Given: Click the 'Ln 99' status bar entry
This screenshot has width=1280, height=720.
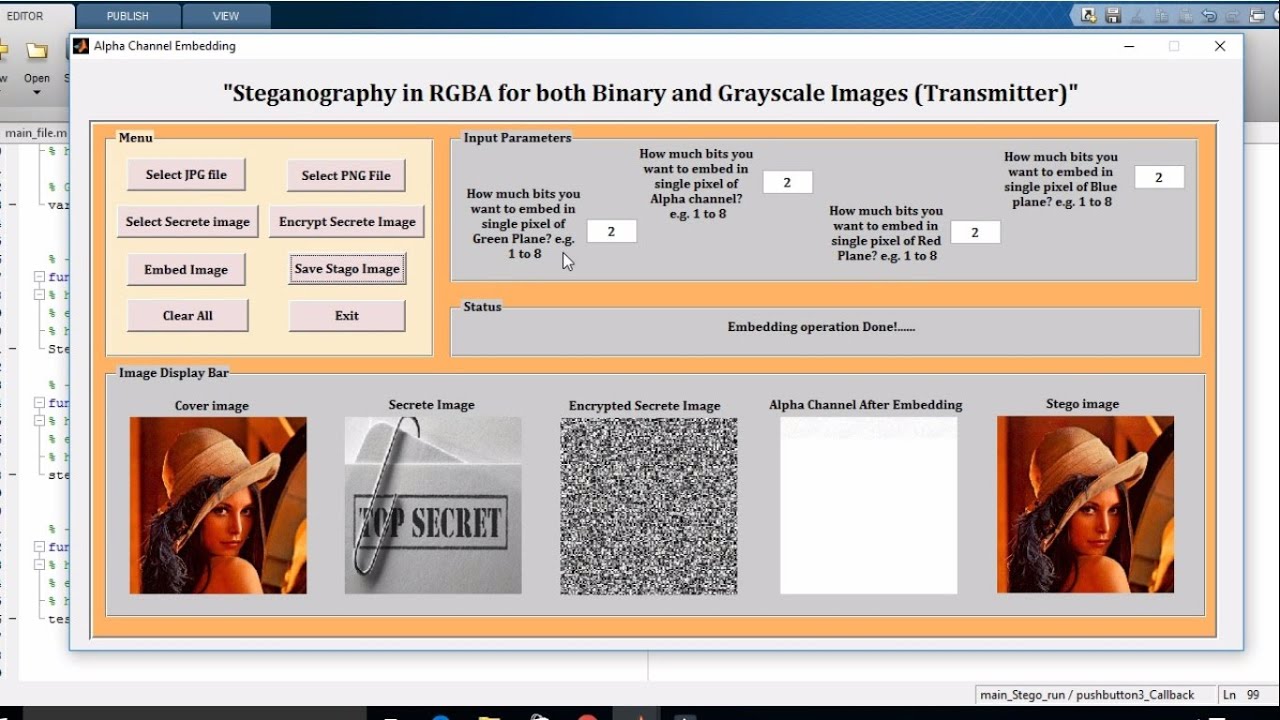Looking at the screenshot, I should (1243, 695).
